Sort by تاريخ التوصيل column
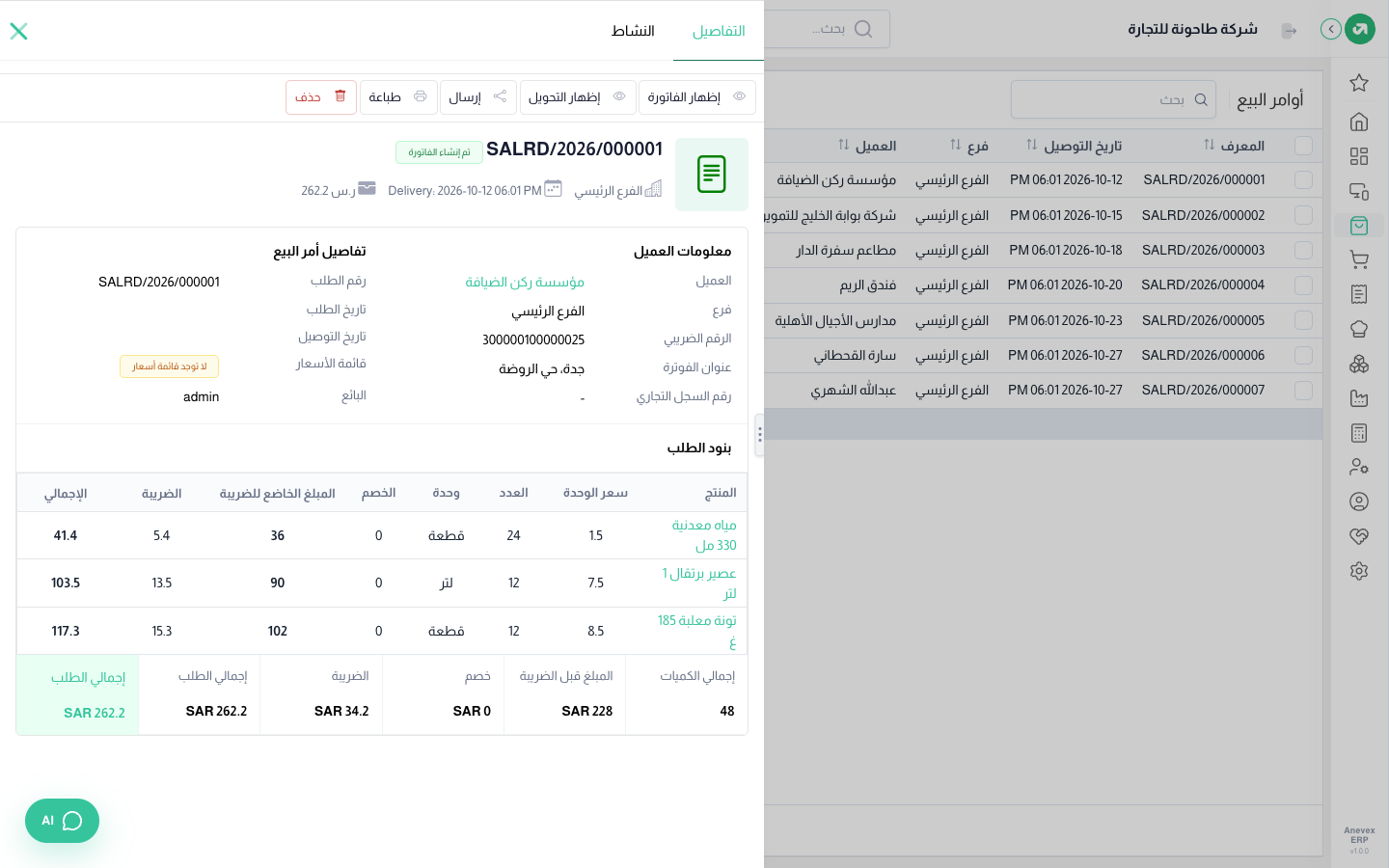 [1032, 145]
